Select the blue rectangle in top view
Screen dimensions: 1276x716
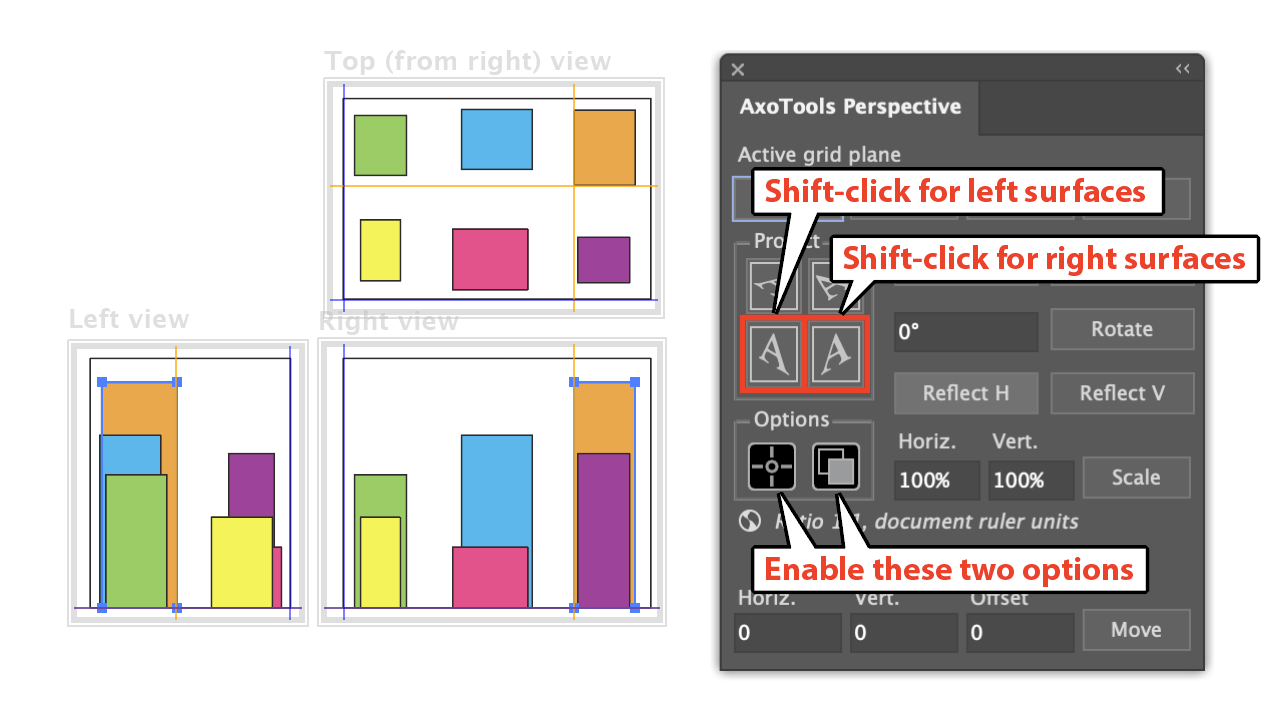point(496,139)
